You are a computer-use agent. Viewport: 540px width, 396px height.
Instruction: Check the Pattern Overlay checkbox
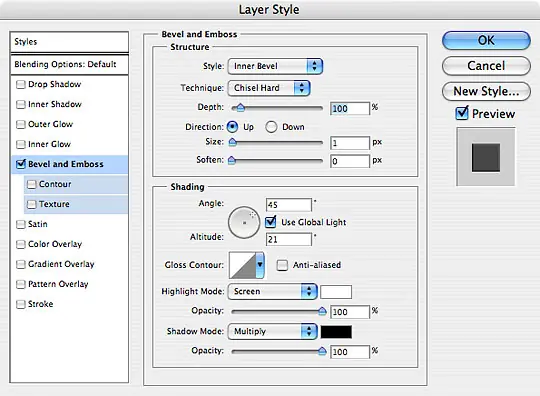tap(21, 284)
